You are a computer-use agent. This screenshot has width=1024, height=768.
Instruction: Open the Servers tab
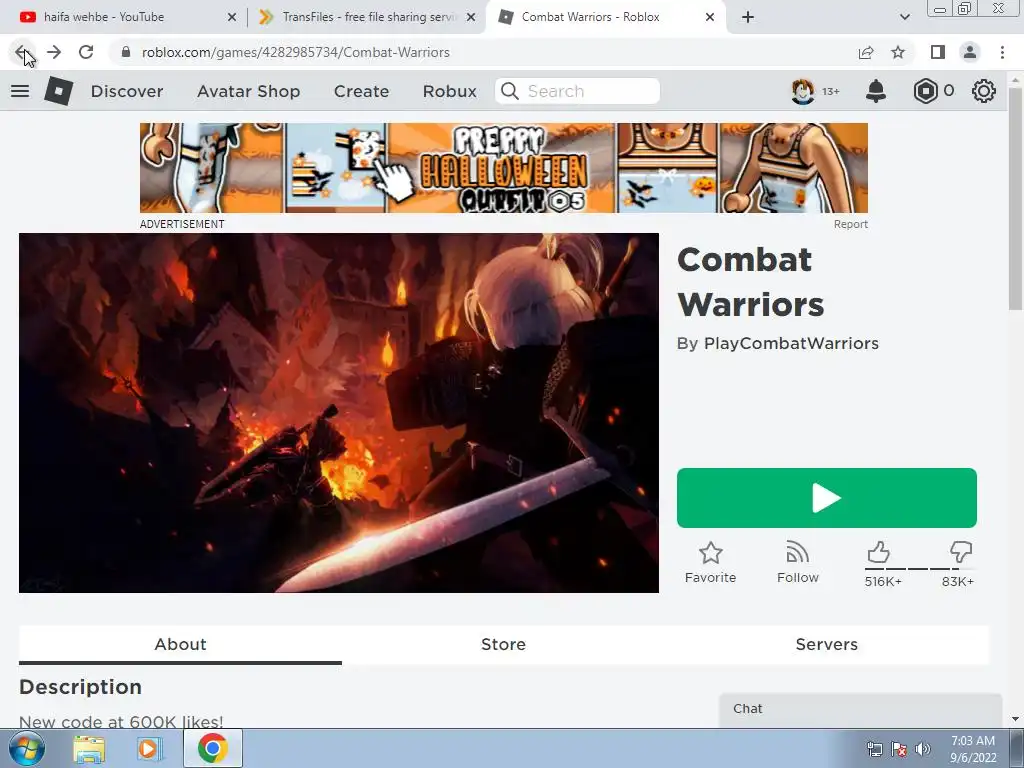[826, 645]
